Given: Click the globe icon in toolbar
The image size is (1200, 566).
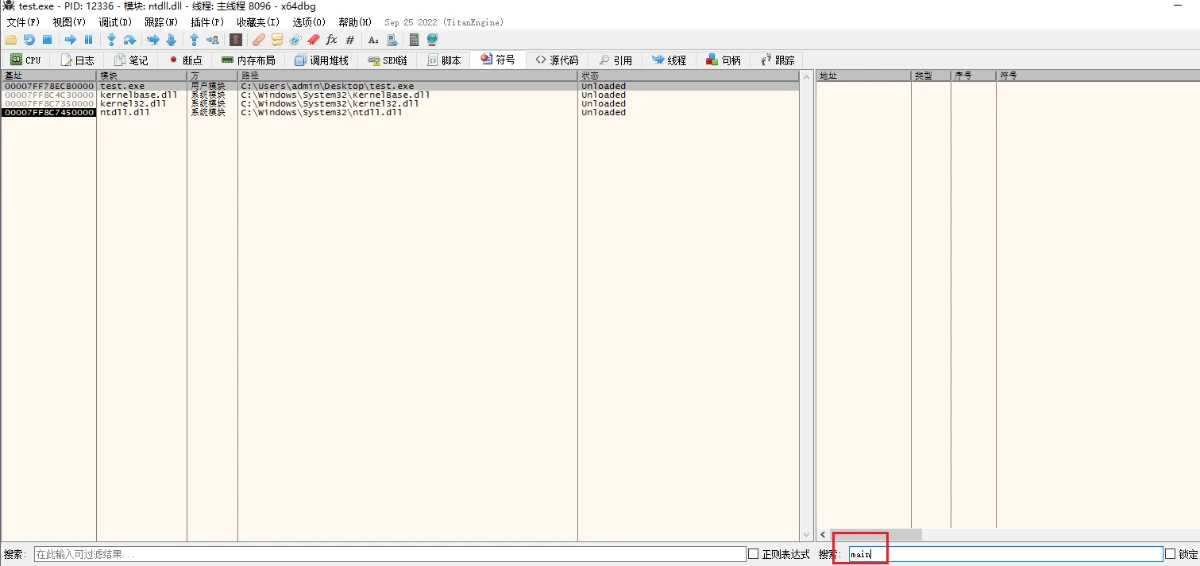Looking at the screenshot, I should point(433,40).
